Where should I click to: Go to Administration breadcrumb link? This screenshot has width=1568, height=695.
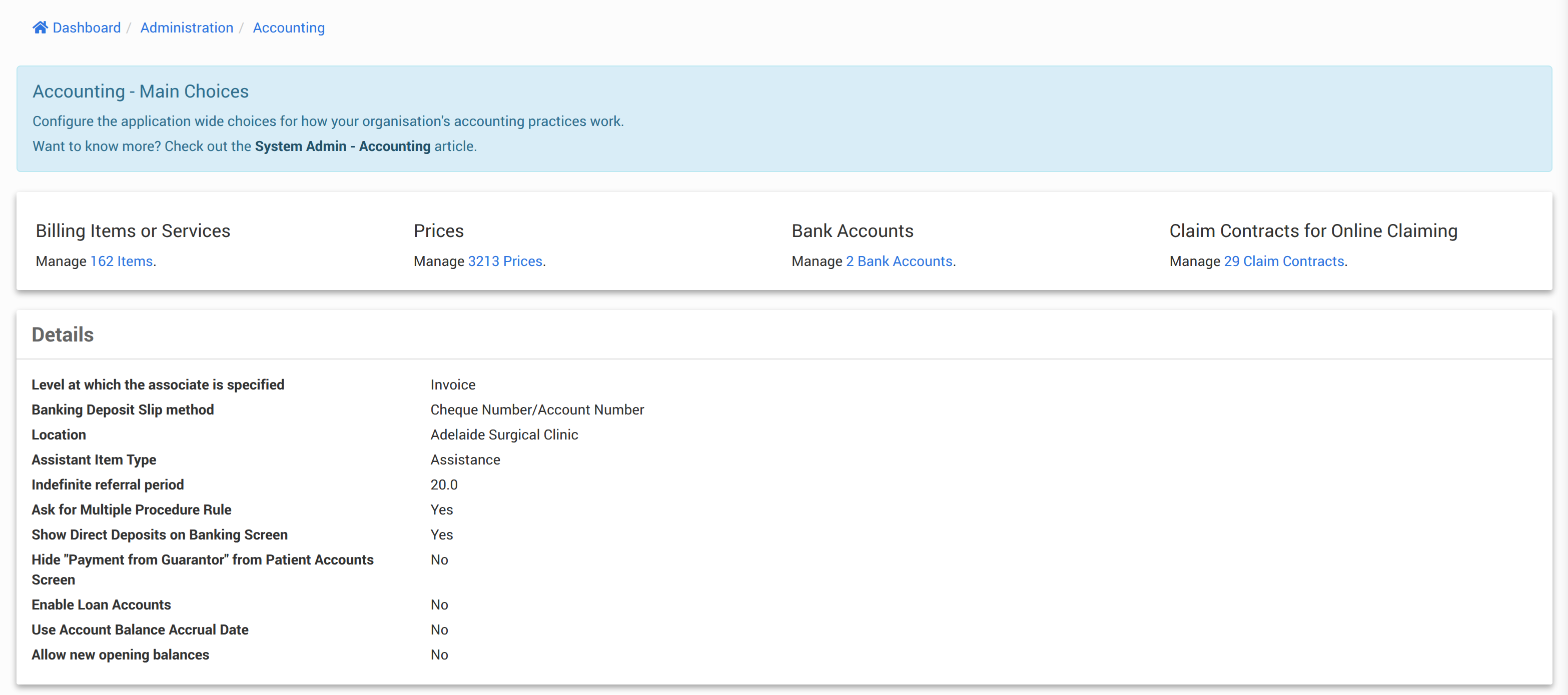(x=186, y=28)
